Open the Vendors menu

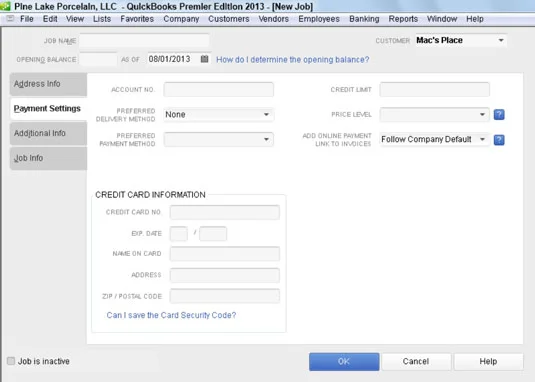point(274,19)
